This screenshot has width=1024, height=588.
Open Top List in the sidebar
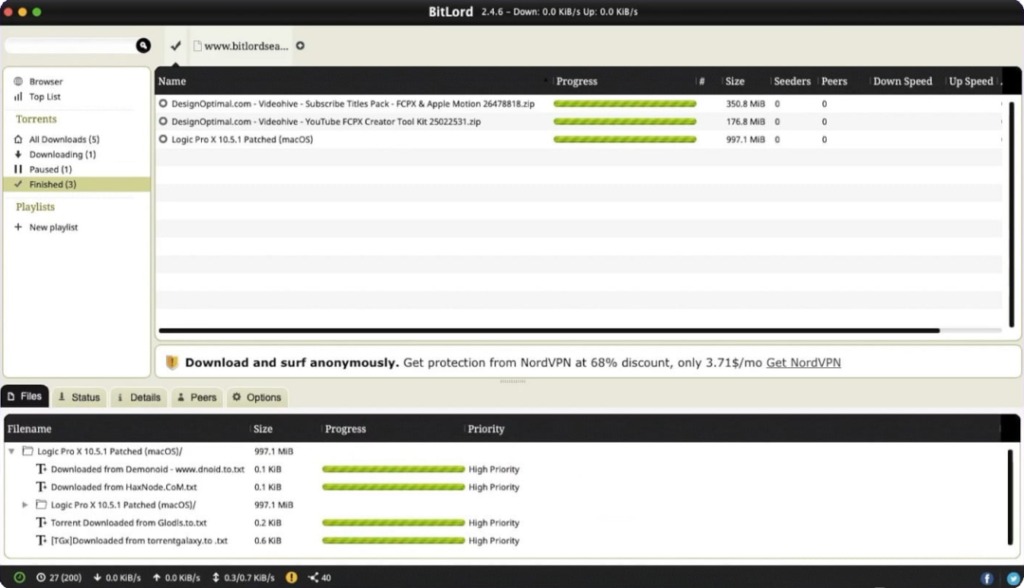tap(44, 97)
